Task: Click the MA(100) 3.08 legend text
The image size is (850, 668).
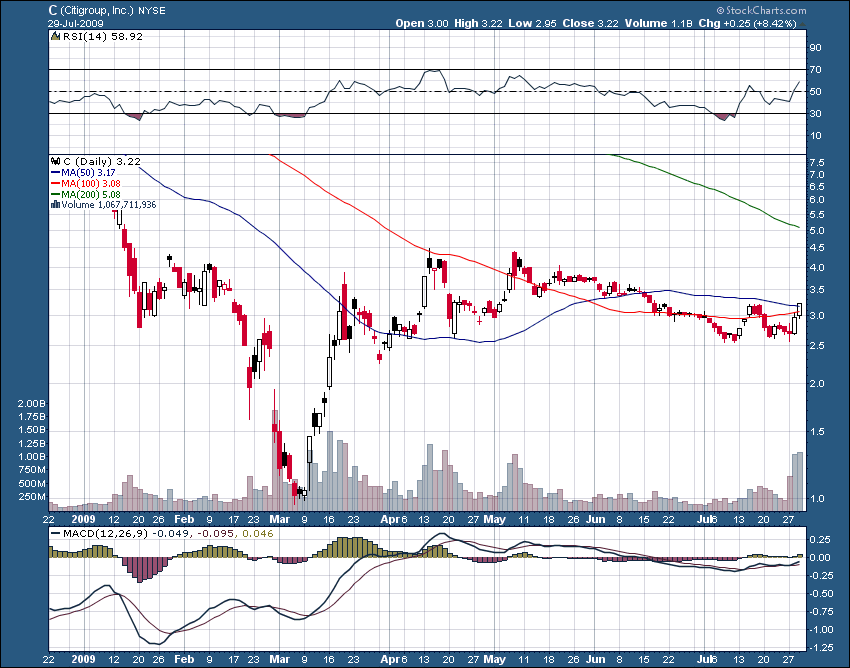Action: (91, 184)
